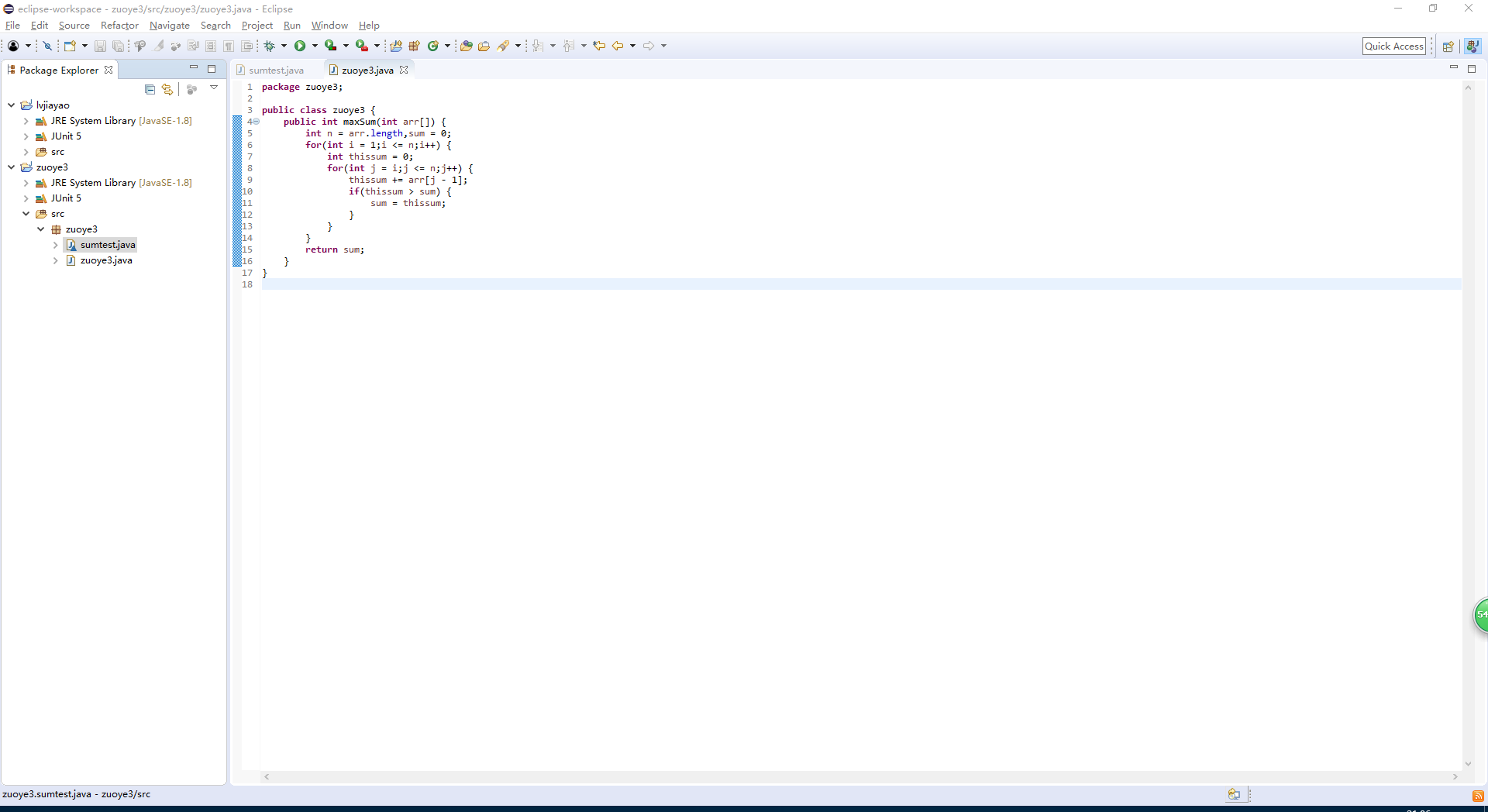The image size is (1488, 812).
Task: Collapse the maxSum method fold marker
Action: pos(256,122)
